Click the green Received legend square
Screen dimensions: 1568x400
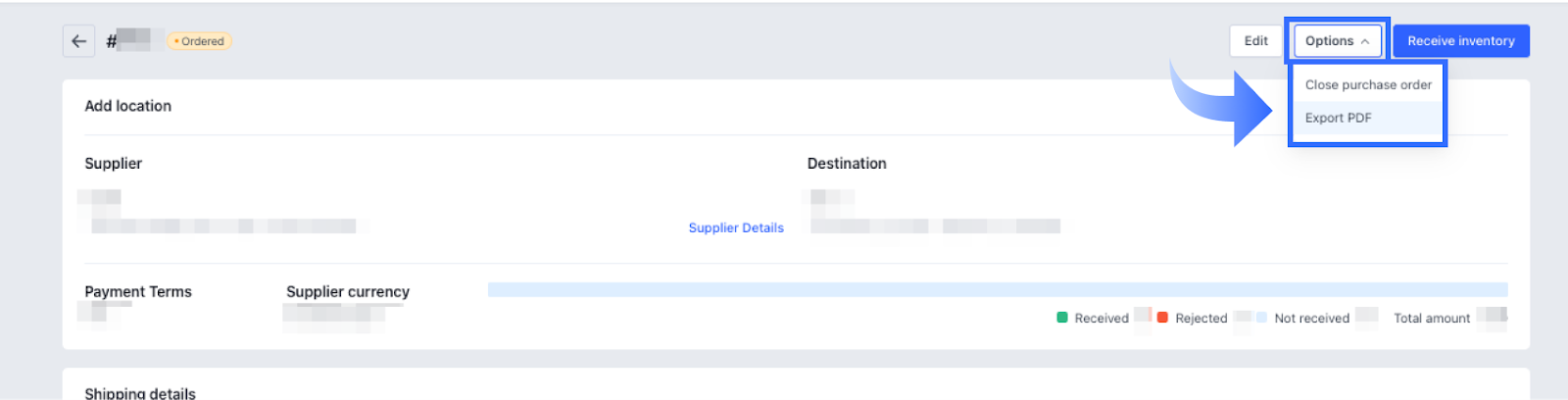(x=1062, y=318)
